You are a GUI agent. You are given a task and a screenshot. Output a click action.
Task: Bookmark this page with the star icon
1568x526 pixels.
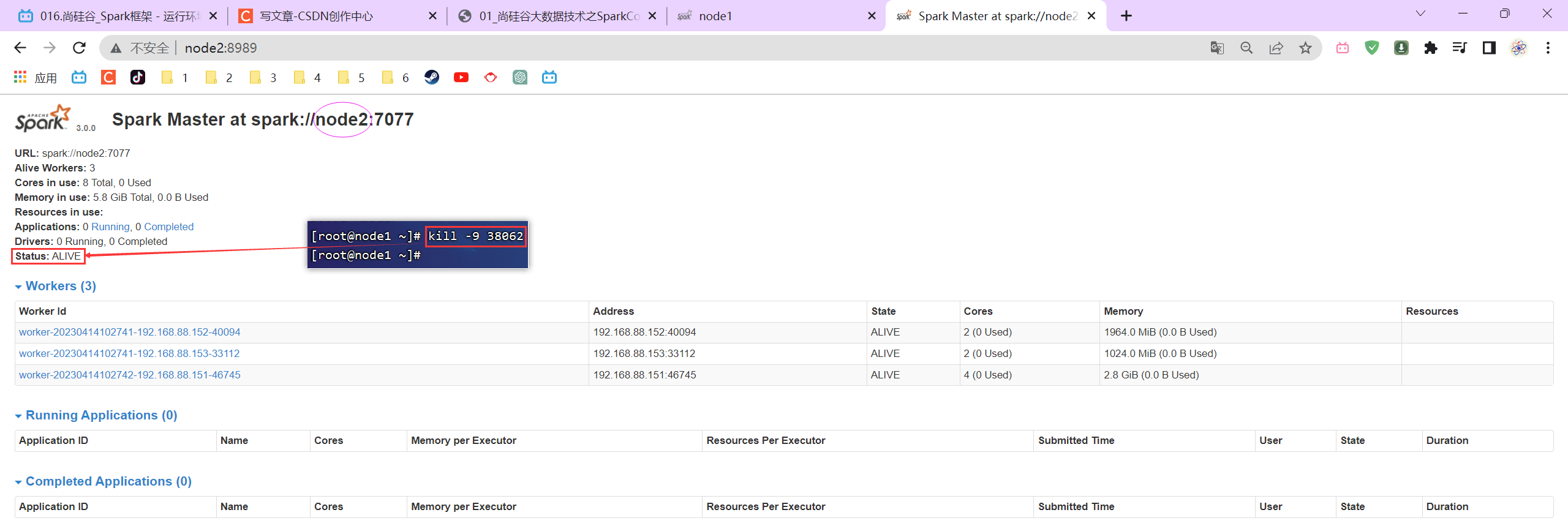(x=1305, y=48)
